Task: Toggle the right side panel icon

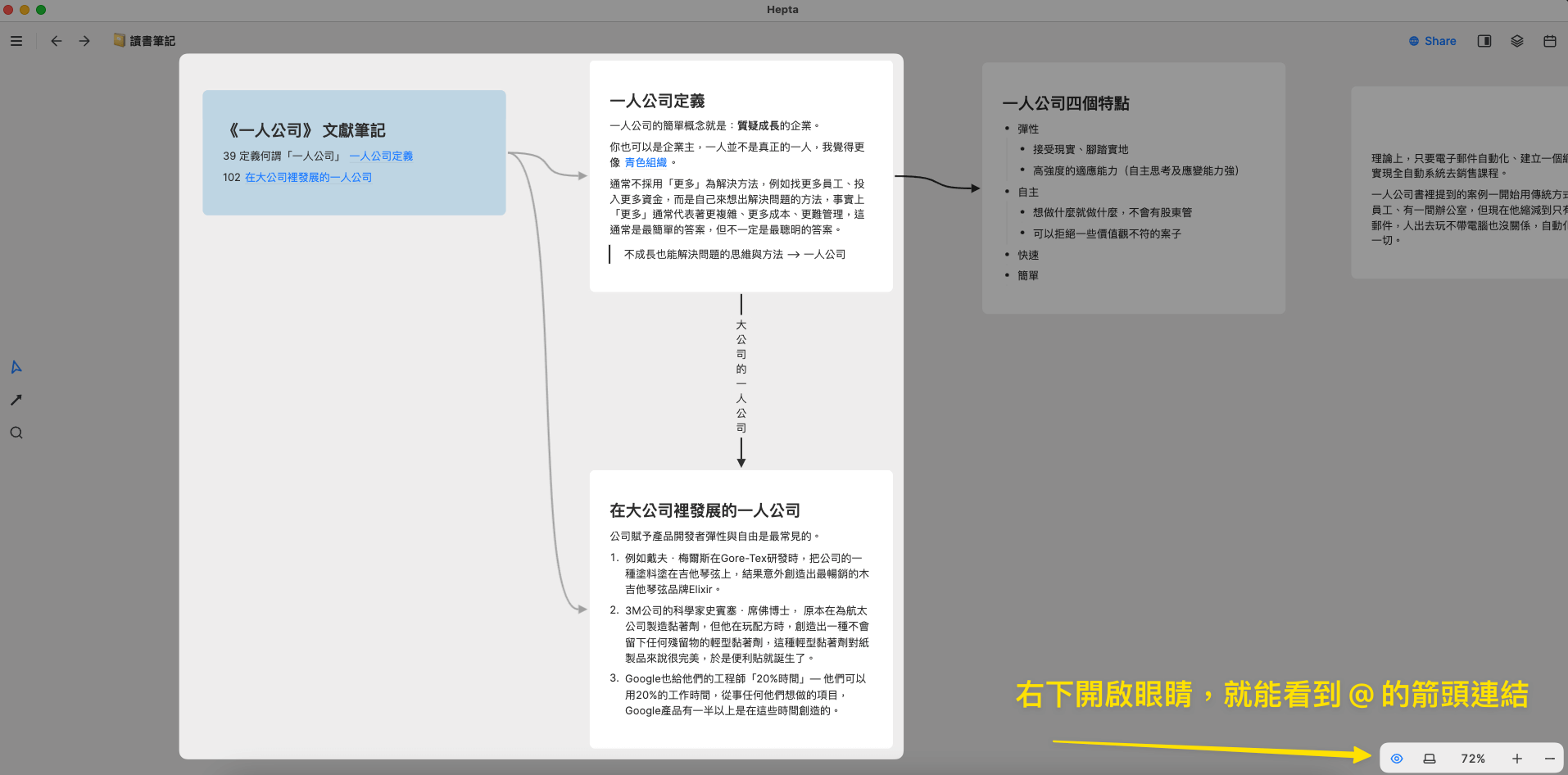Action: (x=1484, y=41)
